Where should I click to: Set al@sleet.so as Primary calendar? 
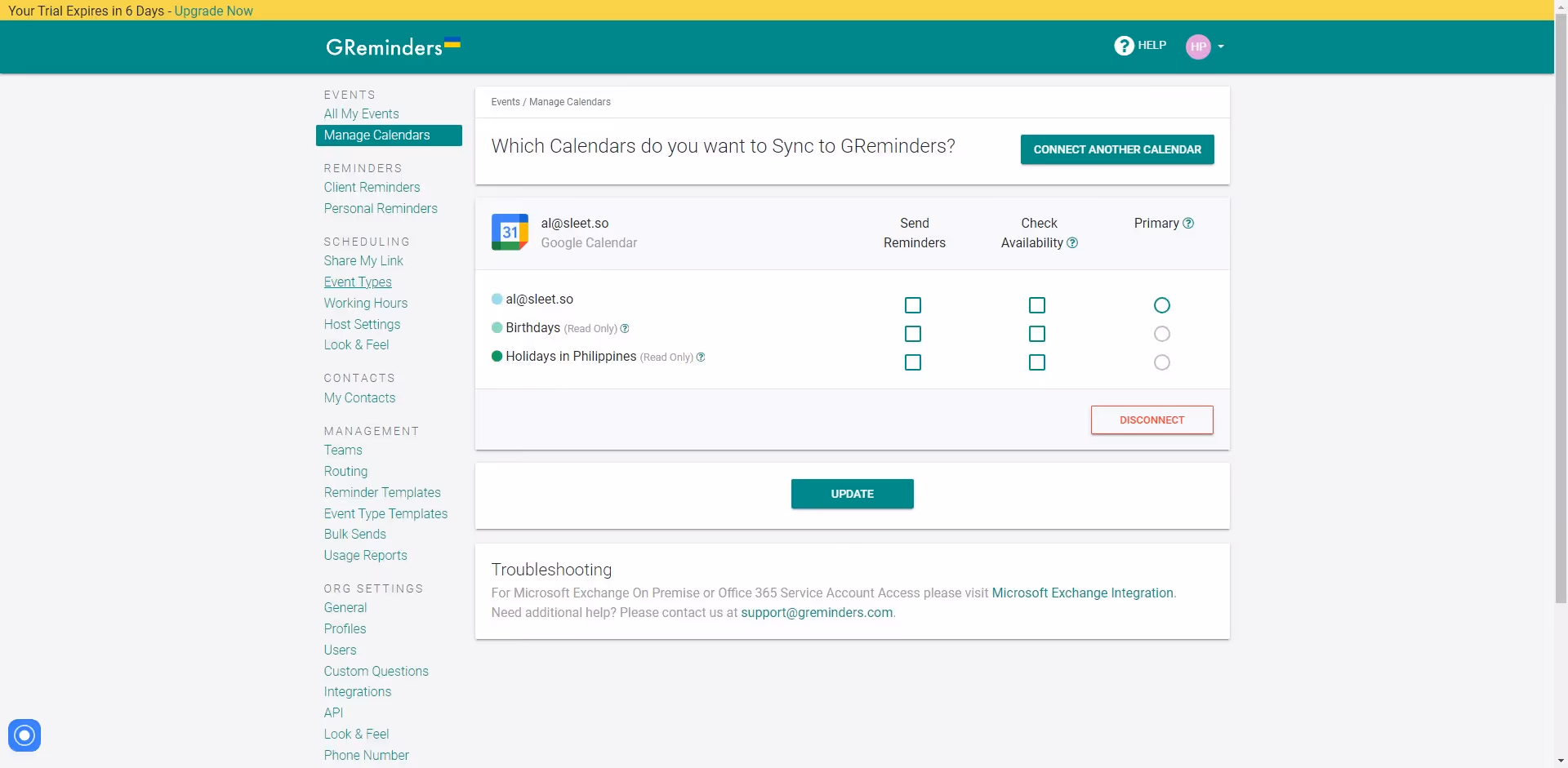[x=1162, y=305]
